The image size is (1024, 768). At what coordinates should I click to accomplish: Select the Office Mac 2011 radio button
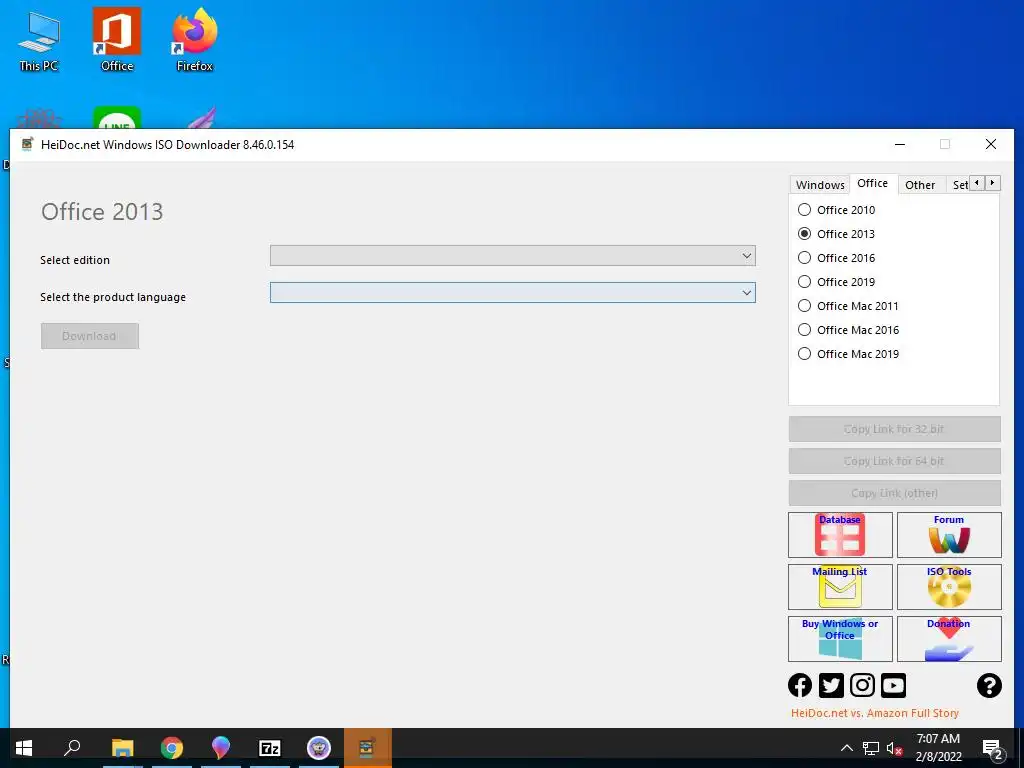click(x=805, y=306)
